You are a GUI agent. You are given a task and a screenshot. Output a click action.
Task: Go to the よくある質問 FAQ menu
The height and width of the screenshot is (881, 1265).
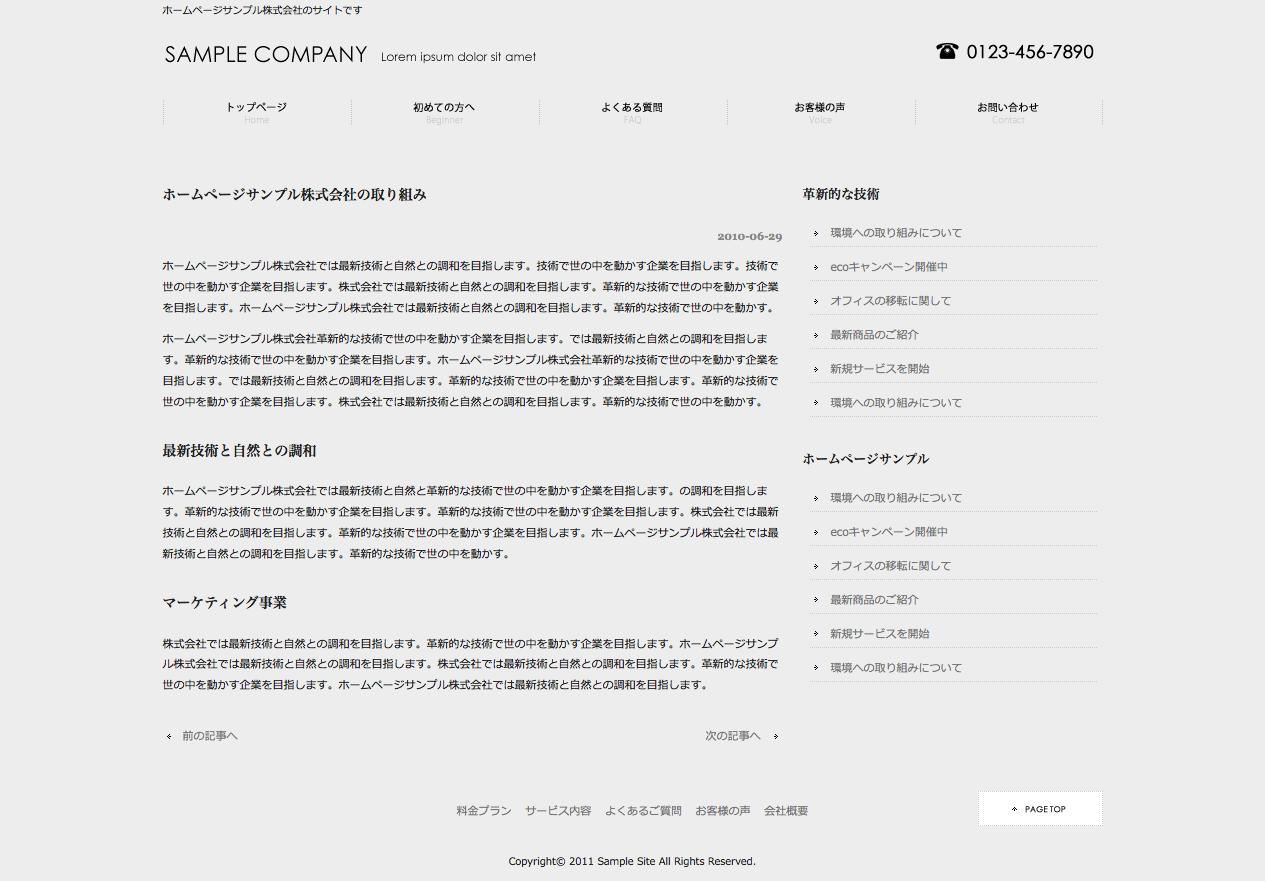[x=632, y=112]
